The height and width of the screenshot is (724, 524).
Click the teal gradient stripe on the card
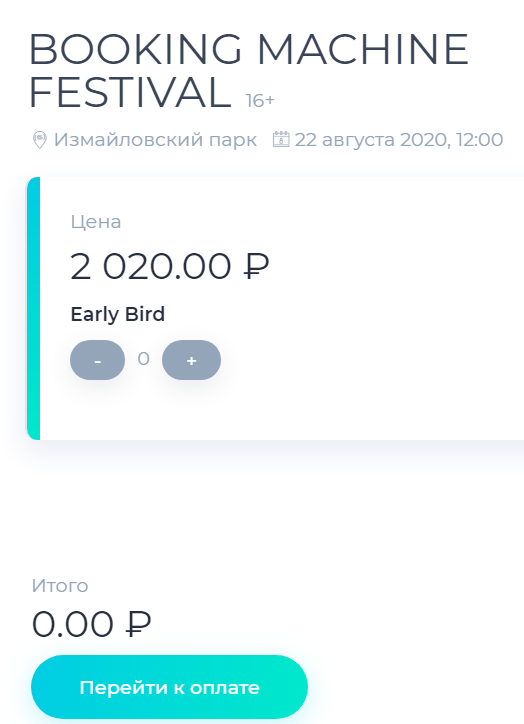pos(34,308)
